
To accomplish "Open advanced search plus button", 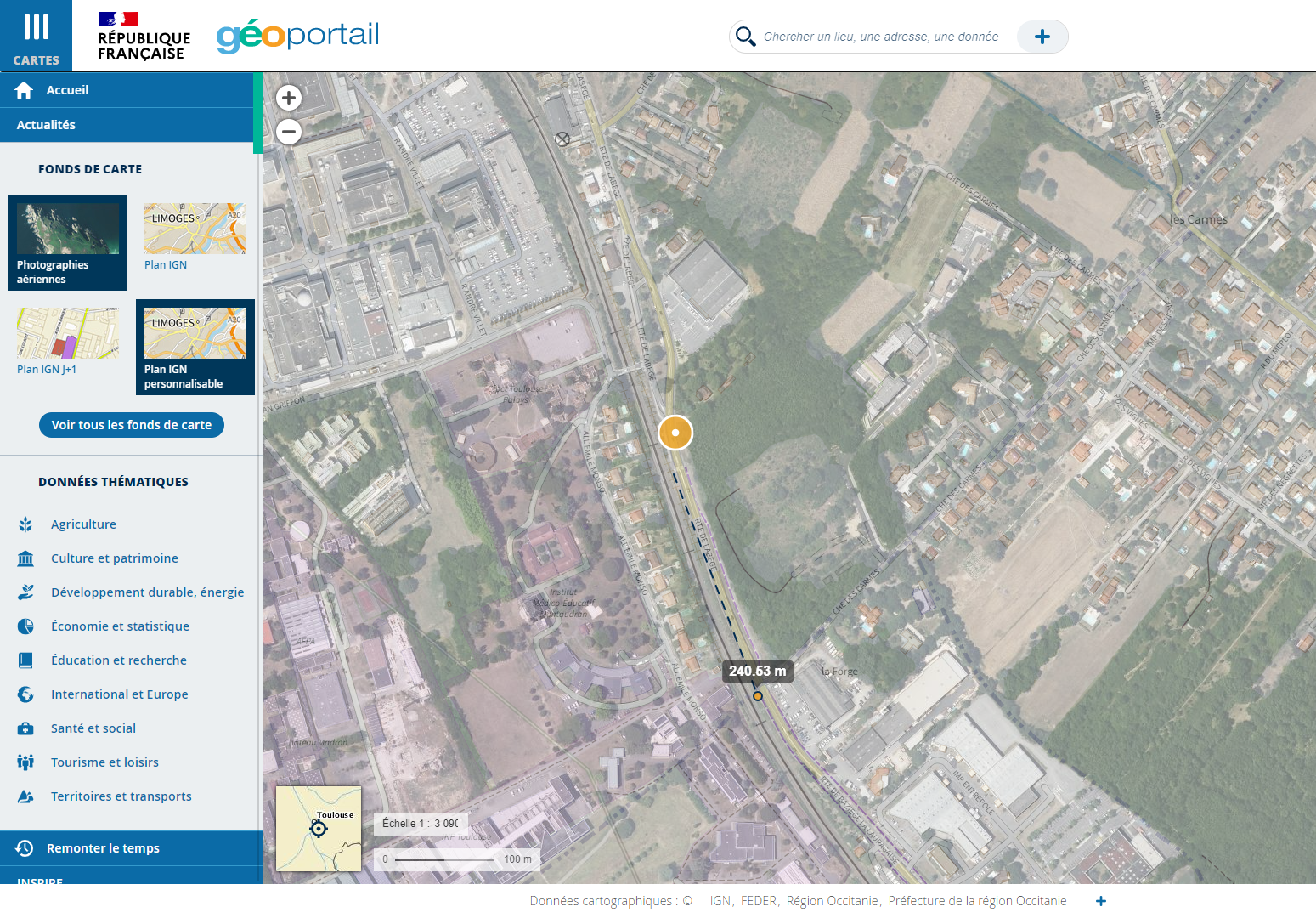I will point(1042,37).
